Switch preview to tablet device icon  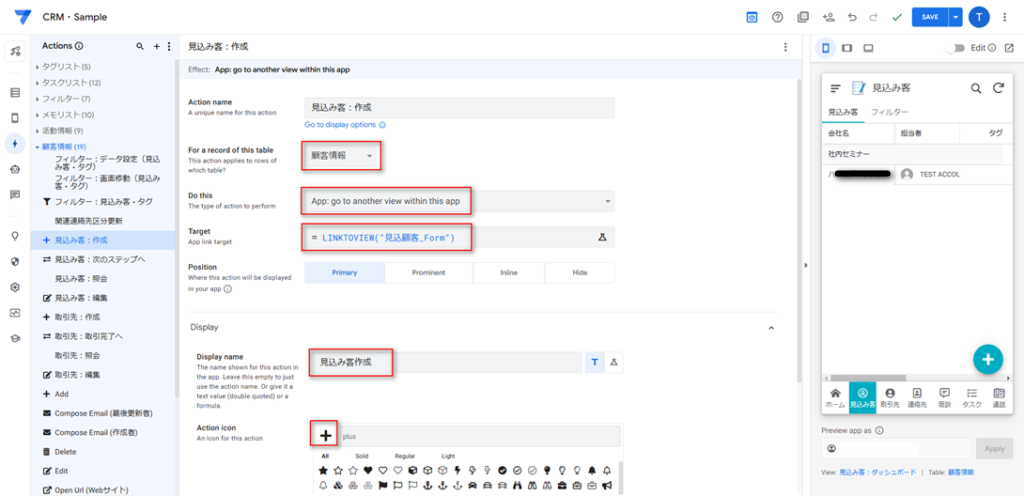847,48
